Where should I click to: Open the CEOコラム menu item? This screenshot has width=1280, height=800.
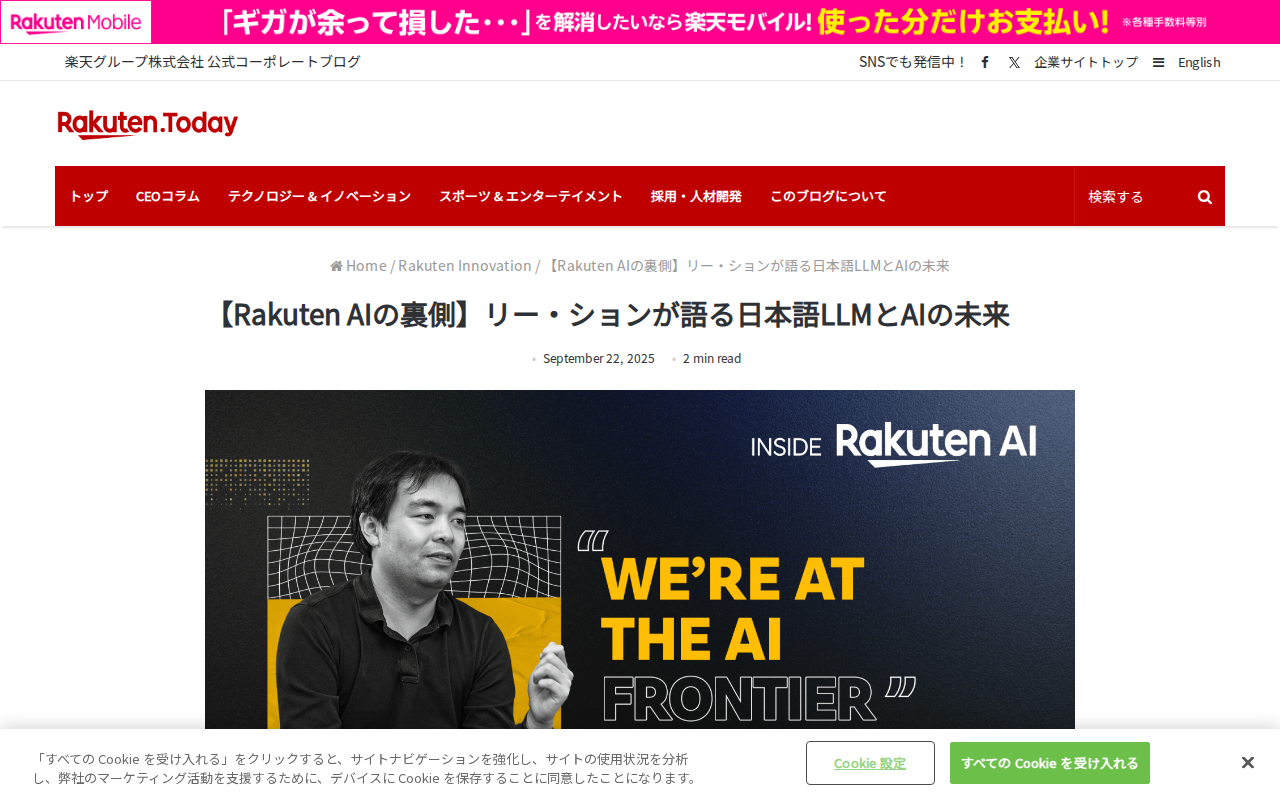pyautogui.click(x=168, y=196)
